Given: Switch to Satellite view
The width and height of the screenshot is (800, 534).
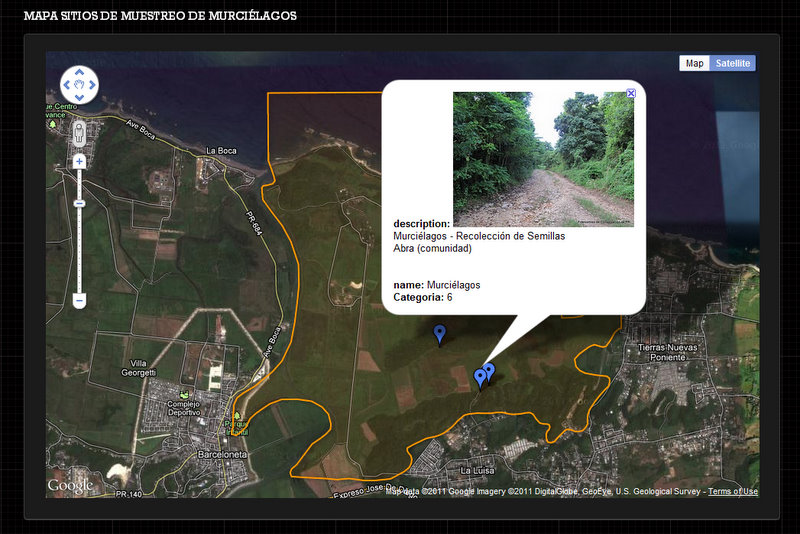Looking at the screenshot, I should [x=732, y=63].
